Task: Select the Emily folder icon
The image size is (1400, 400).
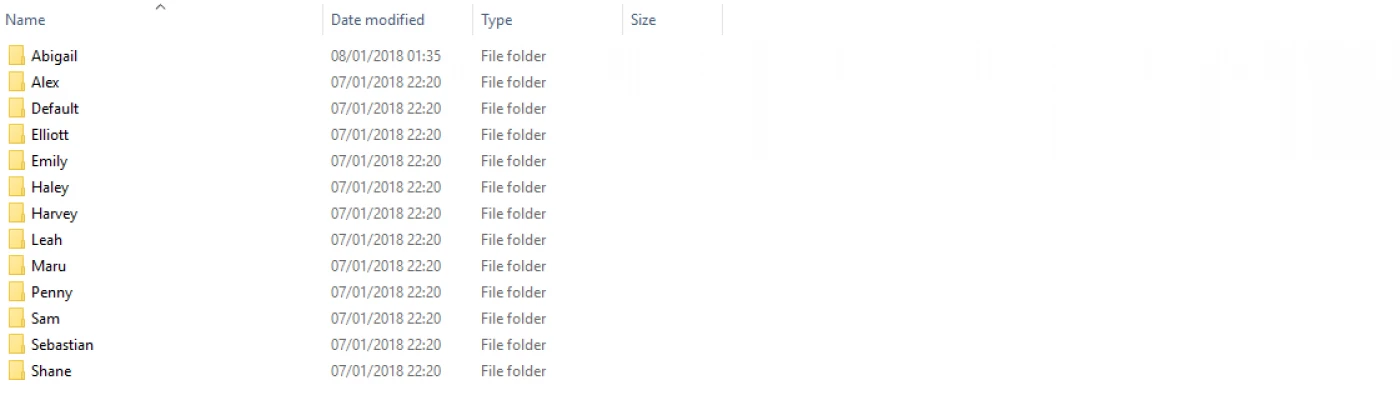Action: point(16,161)
